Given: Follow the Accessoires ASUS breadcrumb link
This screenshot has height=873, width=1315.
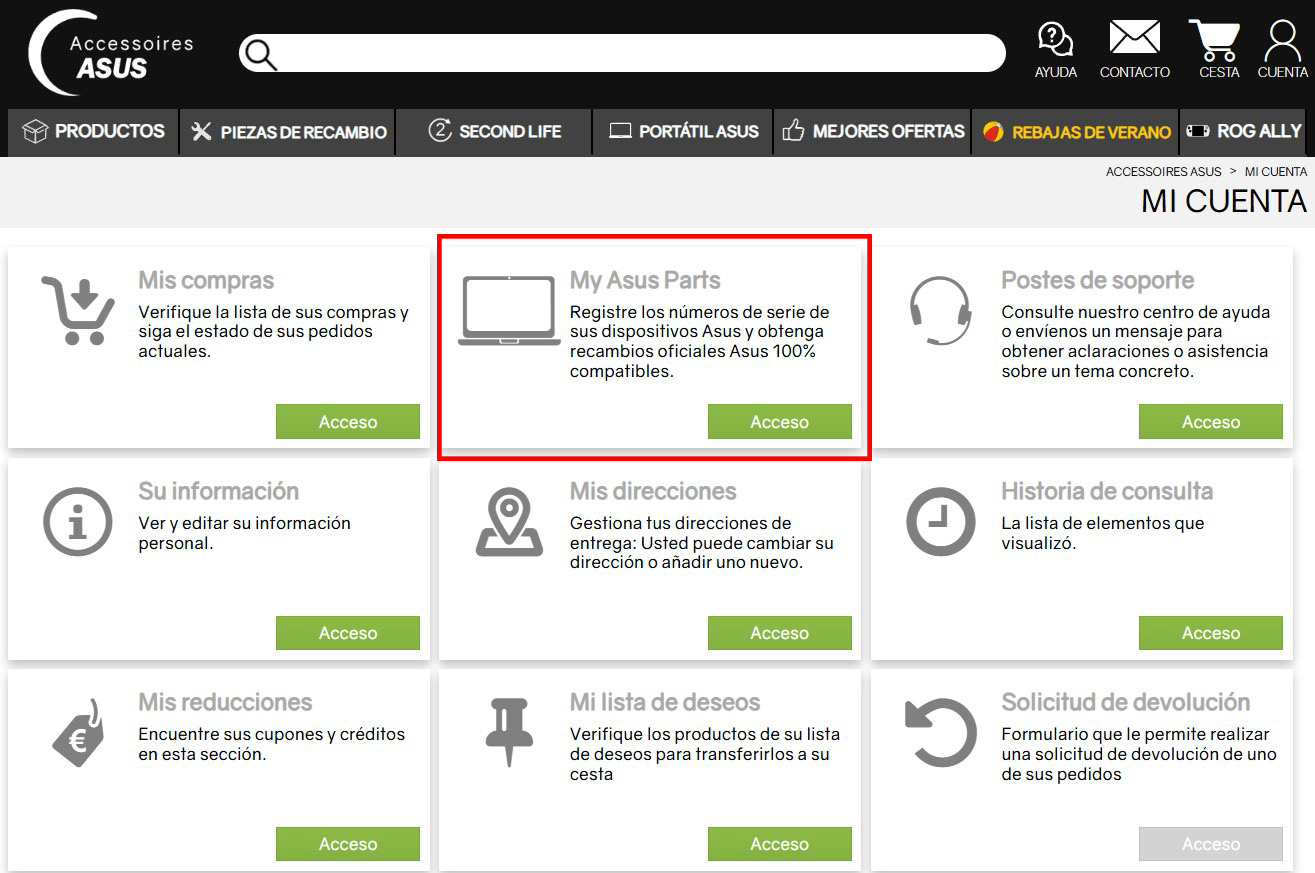Looking at the screenshot, I should point(1163,172).
